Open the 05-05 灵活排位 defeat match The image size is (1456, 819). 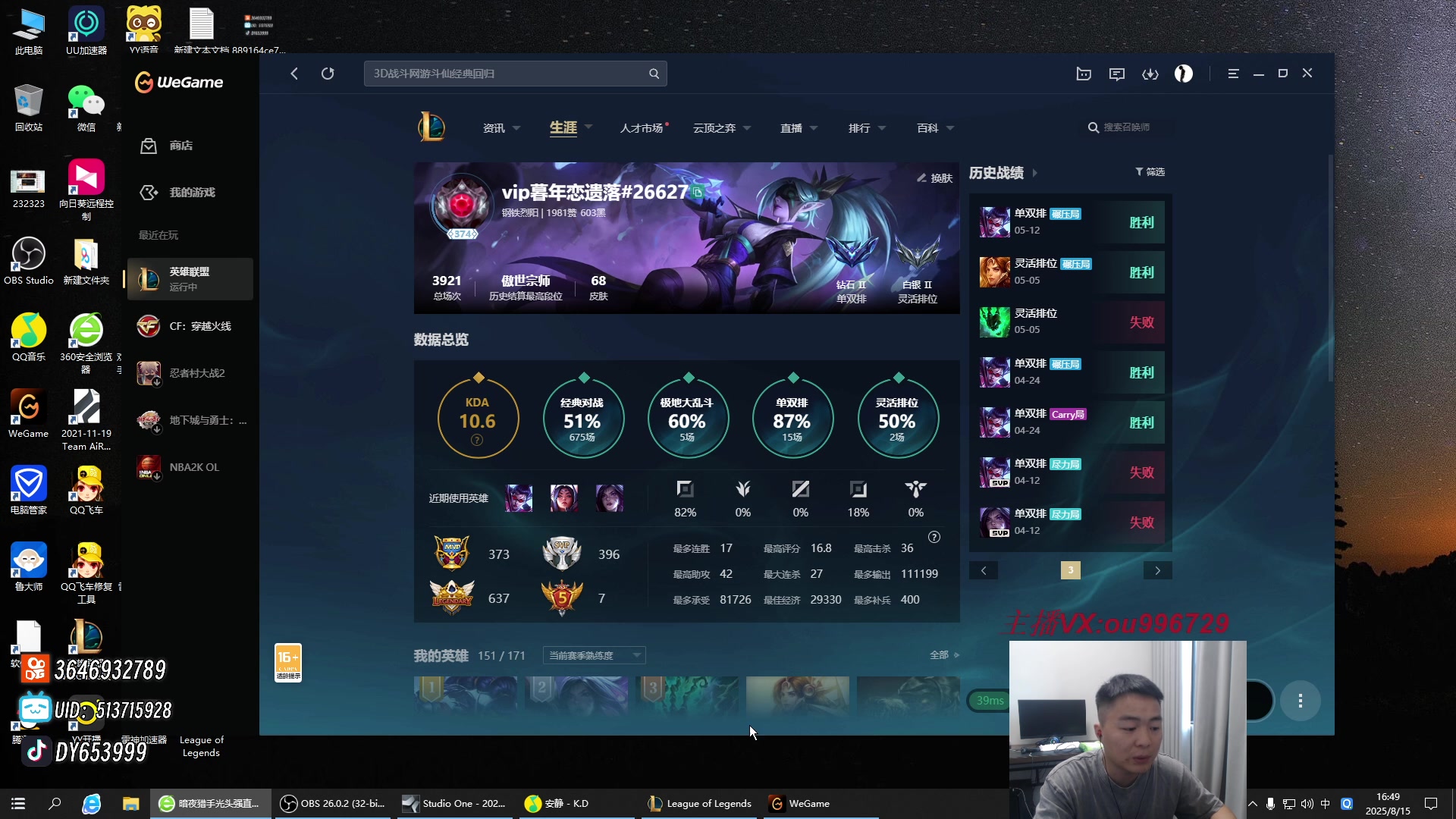1071,322
